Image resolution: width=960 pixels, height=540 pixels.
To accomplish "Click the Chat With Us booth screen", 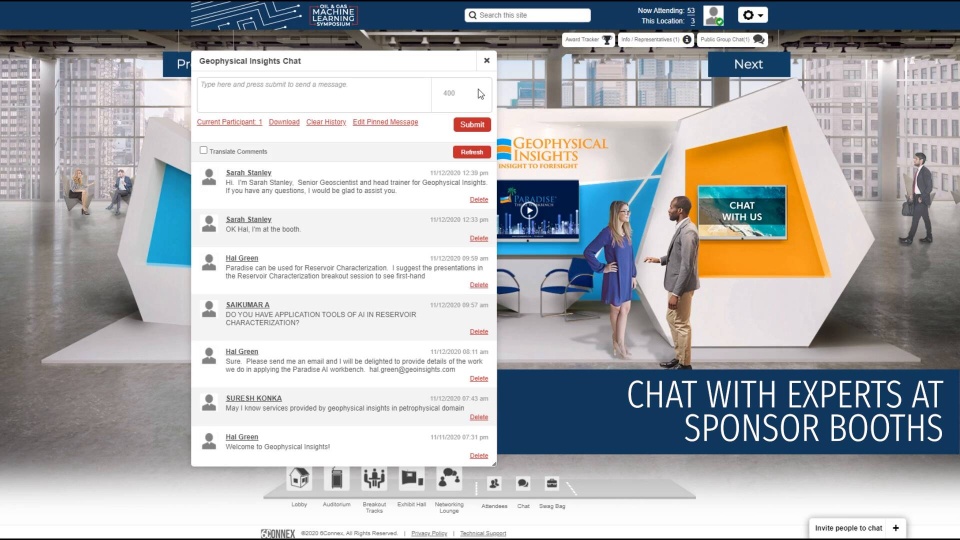I will click(741, 211).
